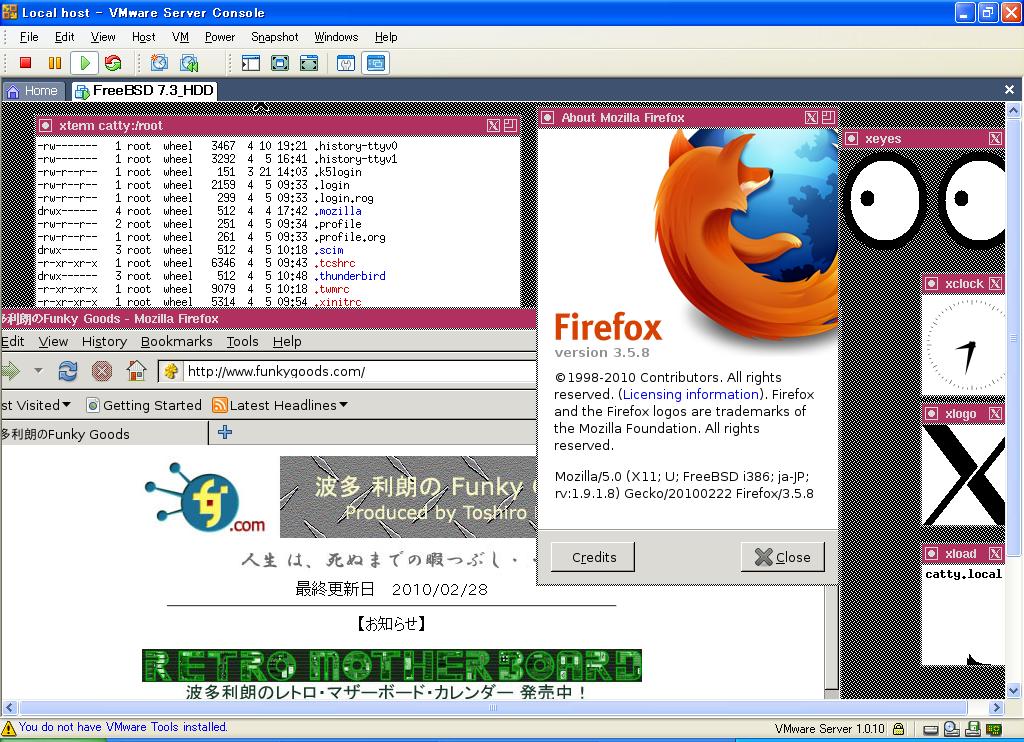This screenshot has width=1024, height=742.
Task: Open the Getting Started bookmark
Action: 144,405
